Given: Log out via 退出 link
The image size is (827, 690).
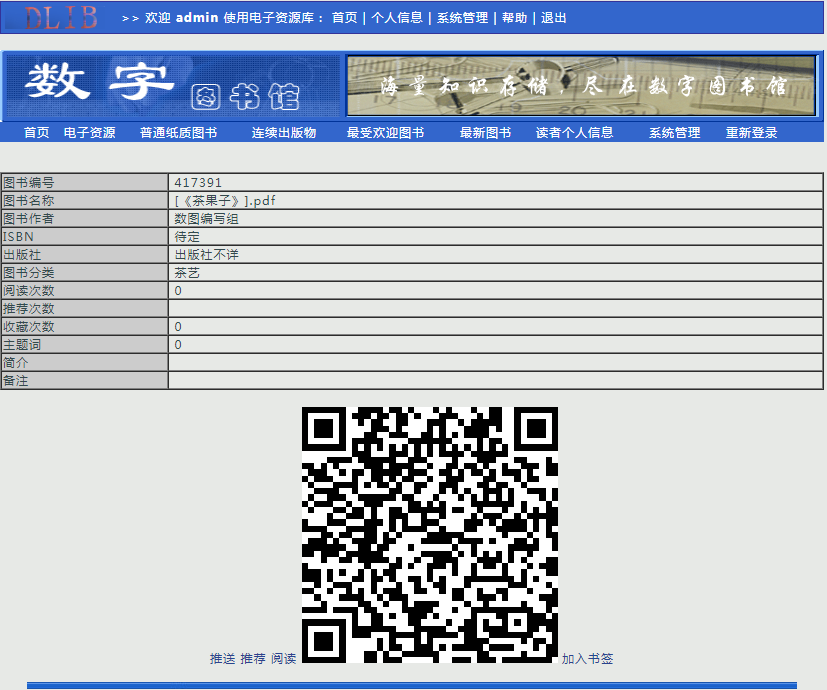Looking at the screenshot, I should coord(553,18).
